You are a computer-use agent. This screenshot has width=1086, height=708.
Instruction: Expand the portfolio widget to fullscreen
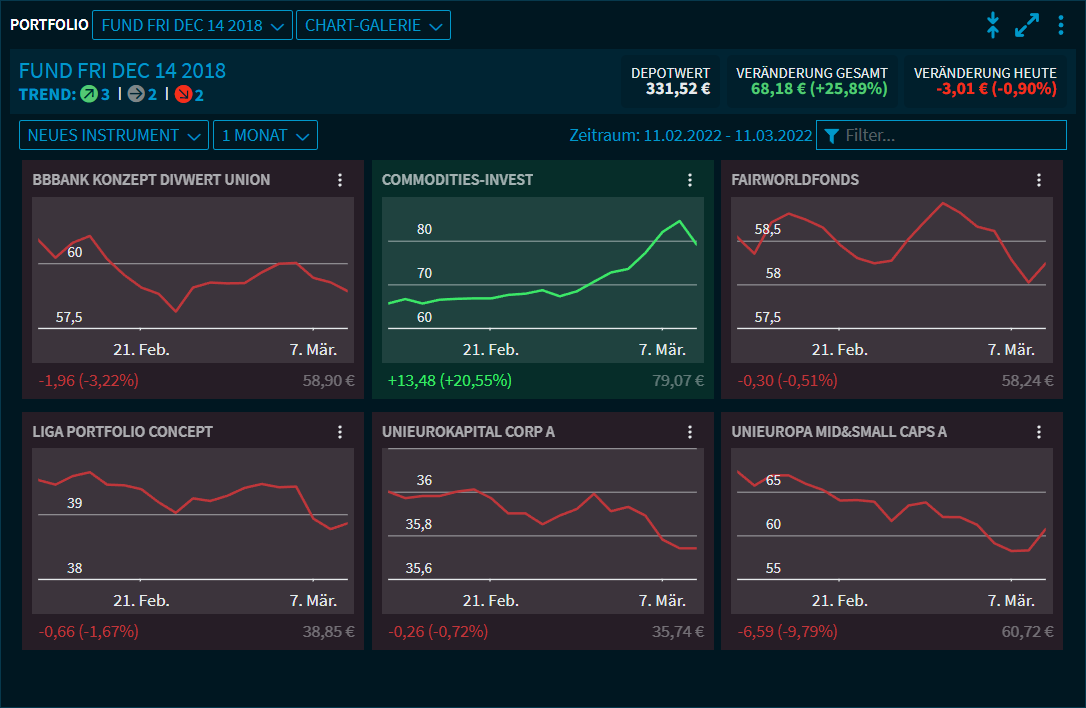coord(1027,25)
